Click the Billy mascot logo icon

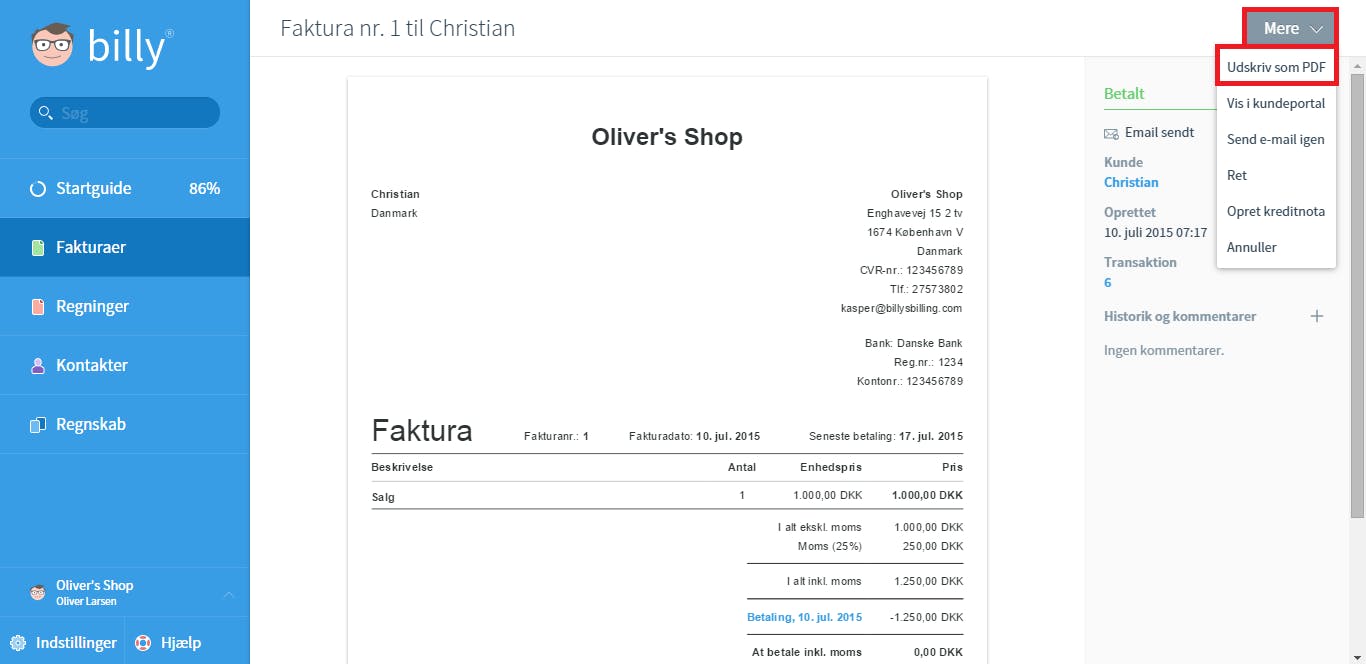pyautogui.click(x=53, y=46)
